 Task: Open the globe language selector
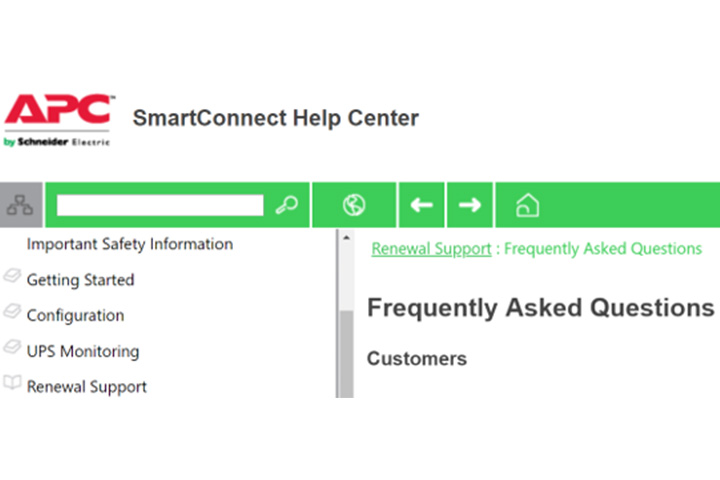(x=353, y=206)
